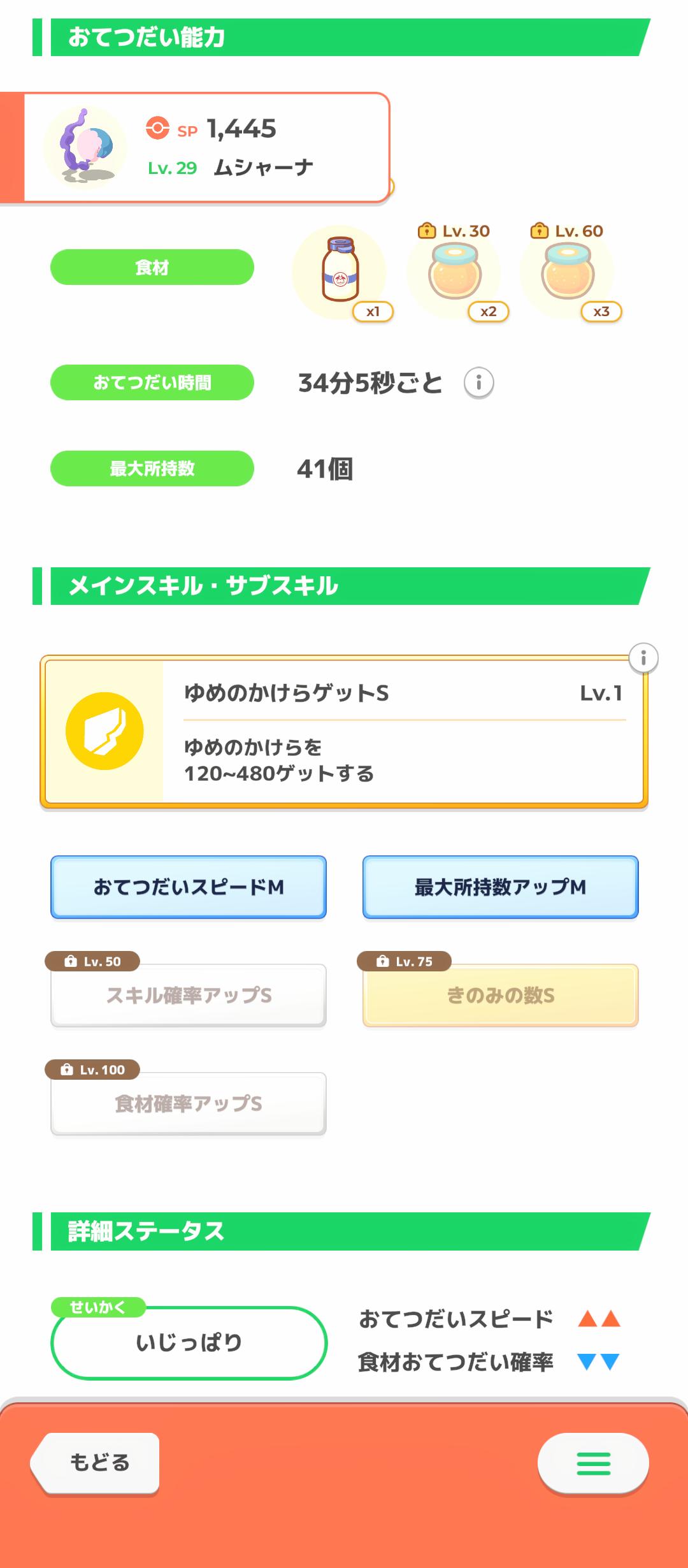Open main skill info icon
Screen dimensions: 688x1568
pyautogui.click(x=643, y=658)
